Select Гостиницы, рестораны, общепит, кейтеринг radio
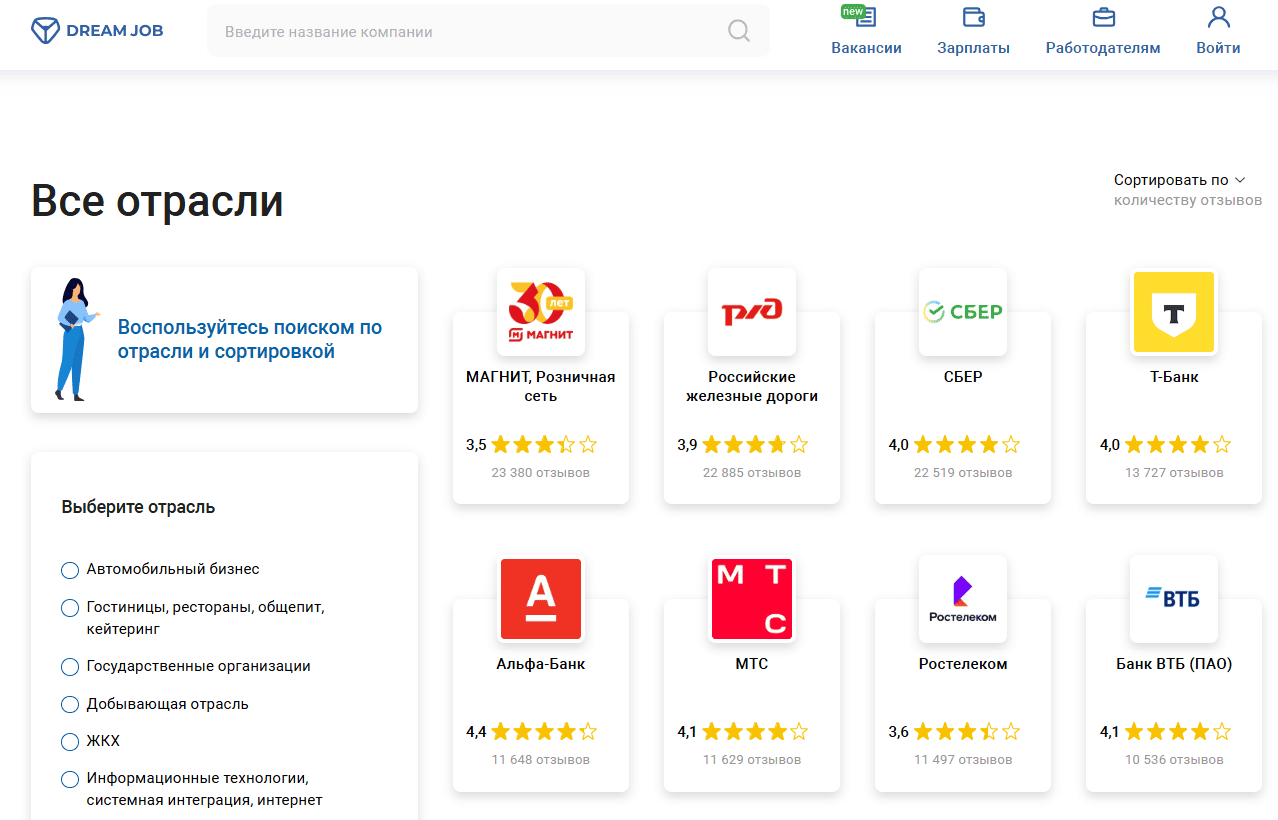 tap(70, 608)
